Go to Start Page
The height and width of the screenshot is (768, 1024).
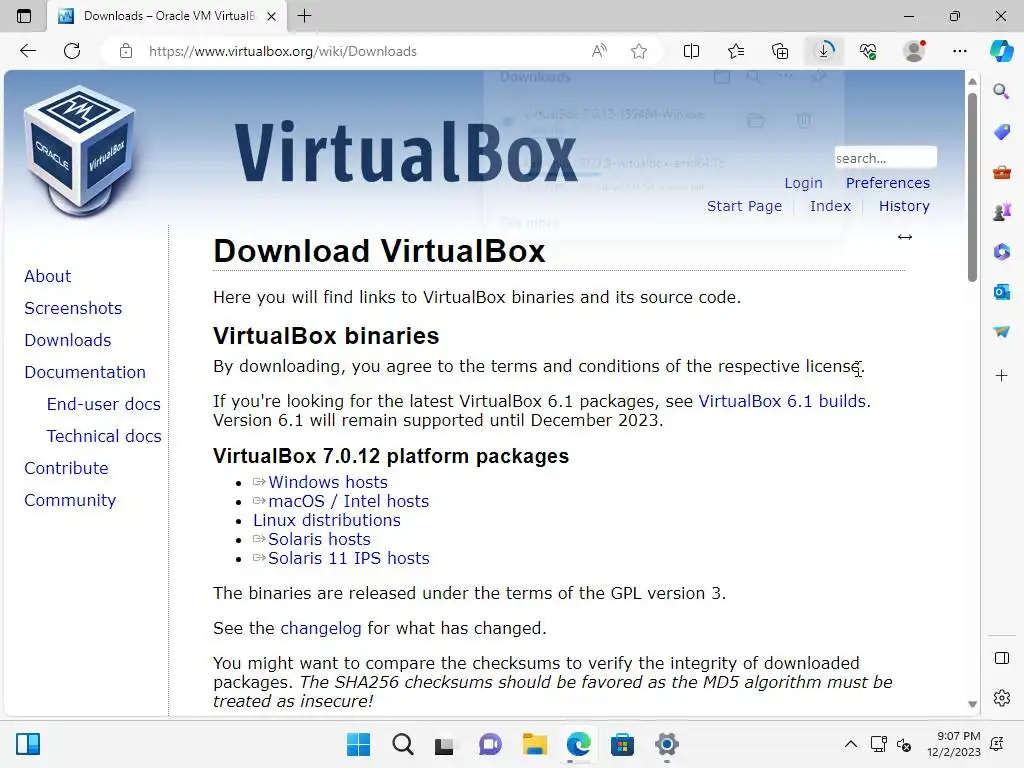(744, 206)
